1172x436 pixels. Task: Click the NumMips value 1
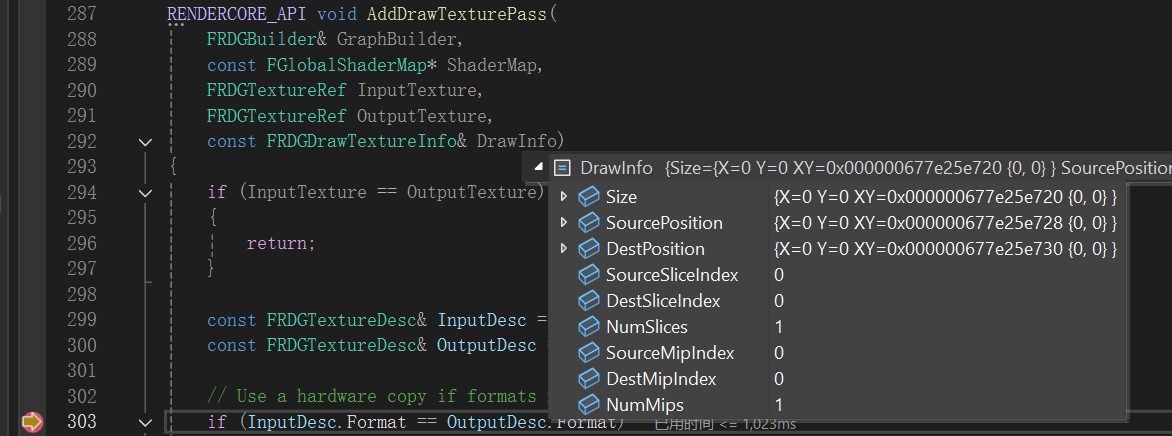click(x=779, y=405)
